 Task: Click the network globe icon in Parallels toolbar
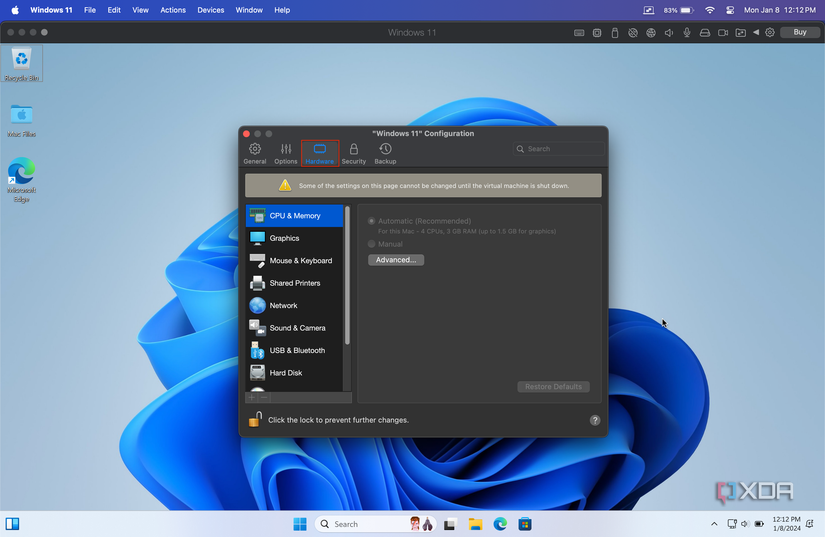(x=651, y=33)
